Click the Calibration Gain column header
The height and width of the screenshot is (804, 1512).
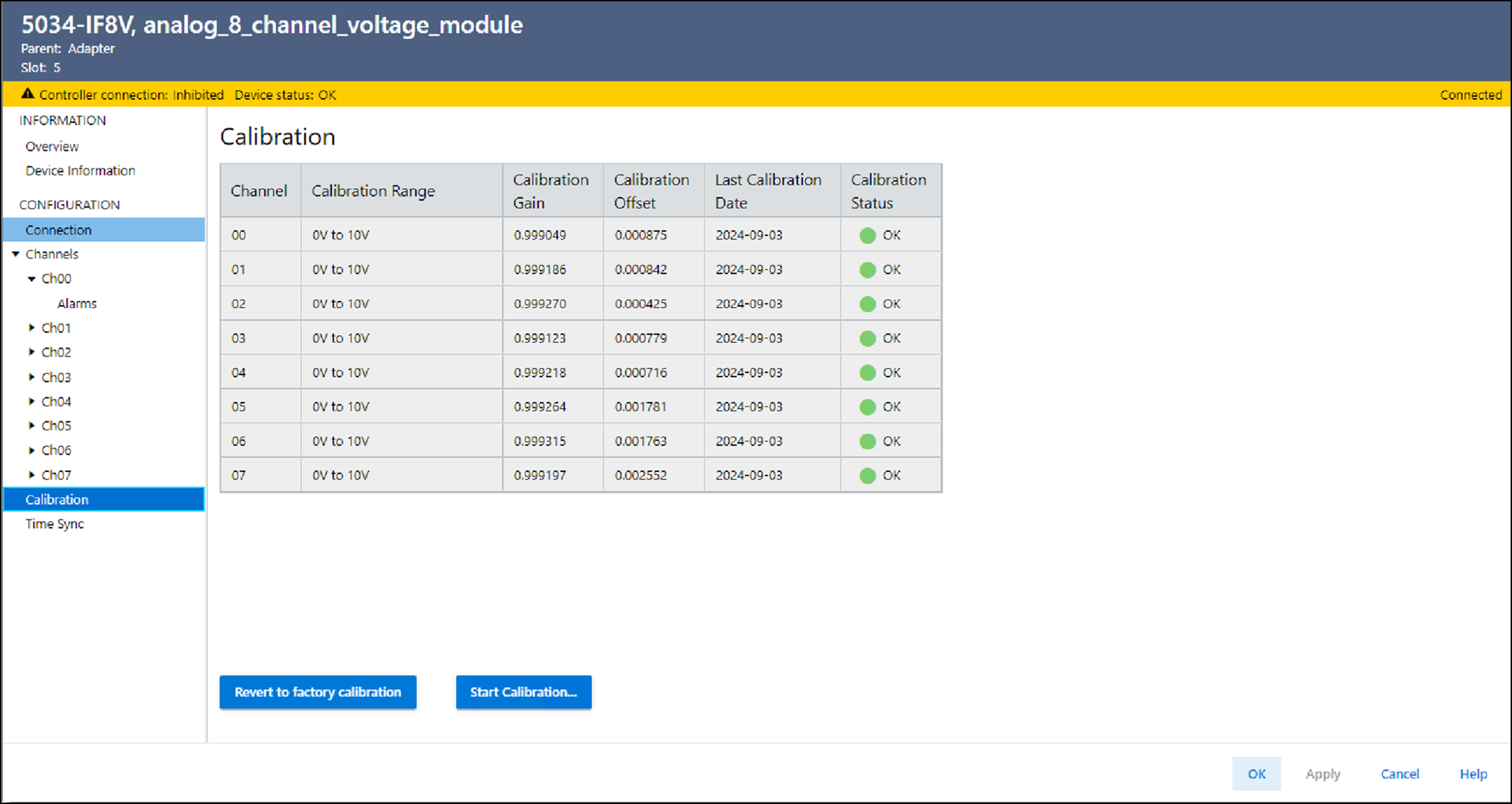point(551,191)
